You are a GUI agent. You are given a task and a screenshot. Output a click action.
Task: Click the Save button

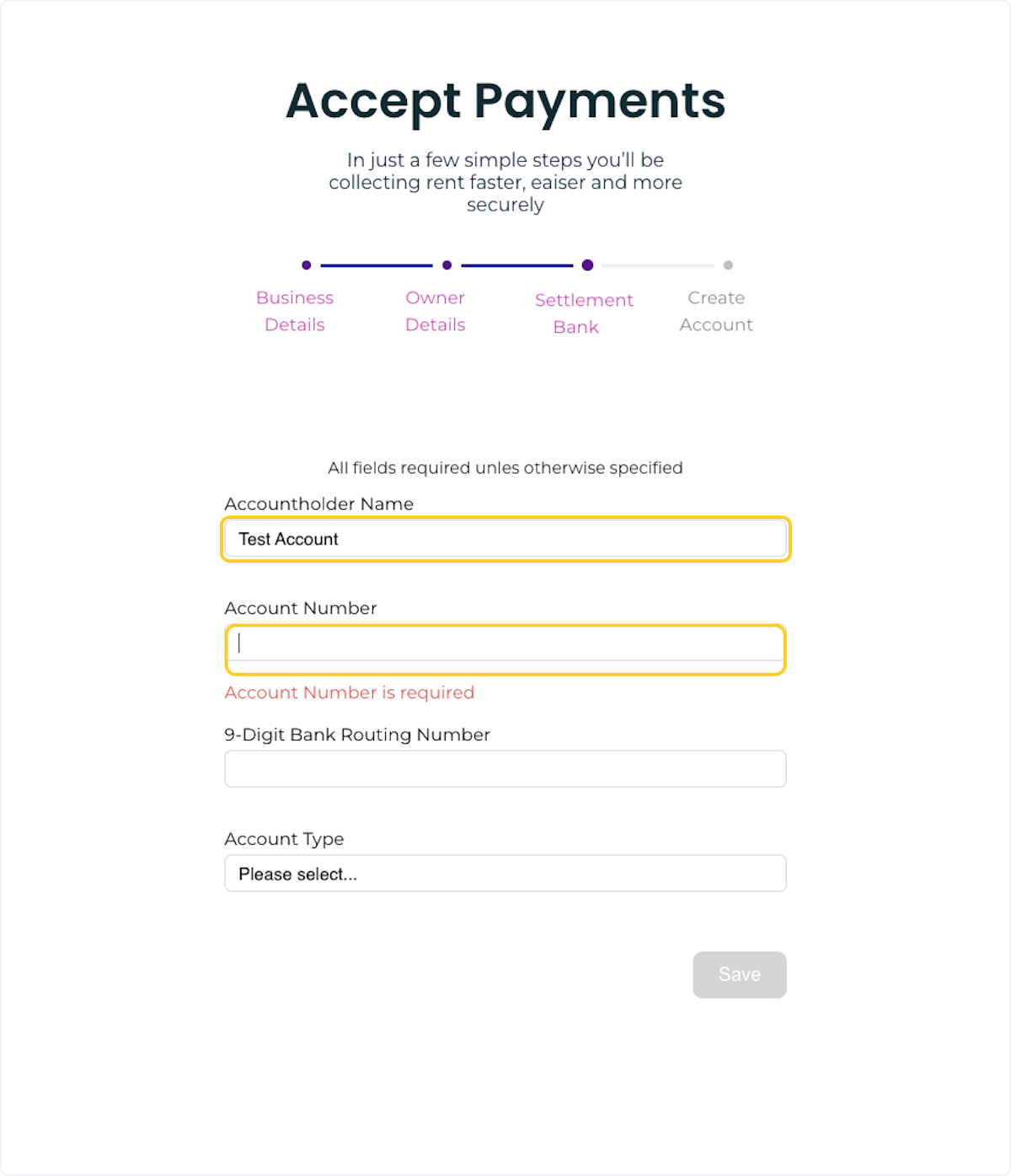(739, 975)
